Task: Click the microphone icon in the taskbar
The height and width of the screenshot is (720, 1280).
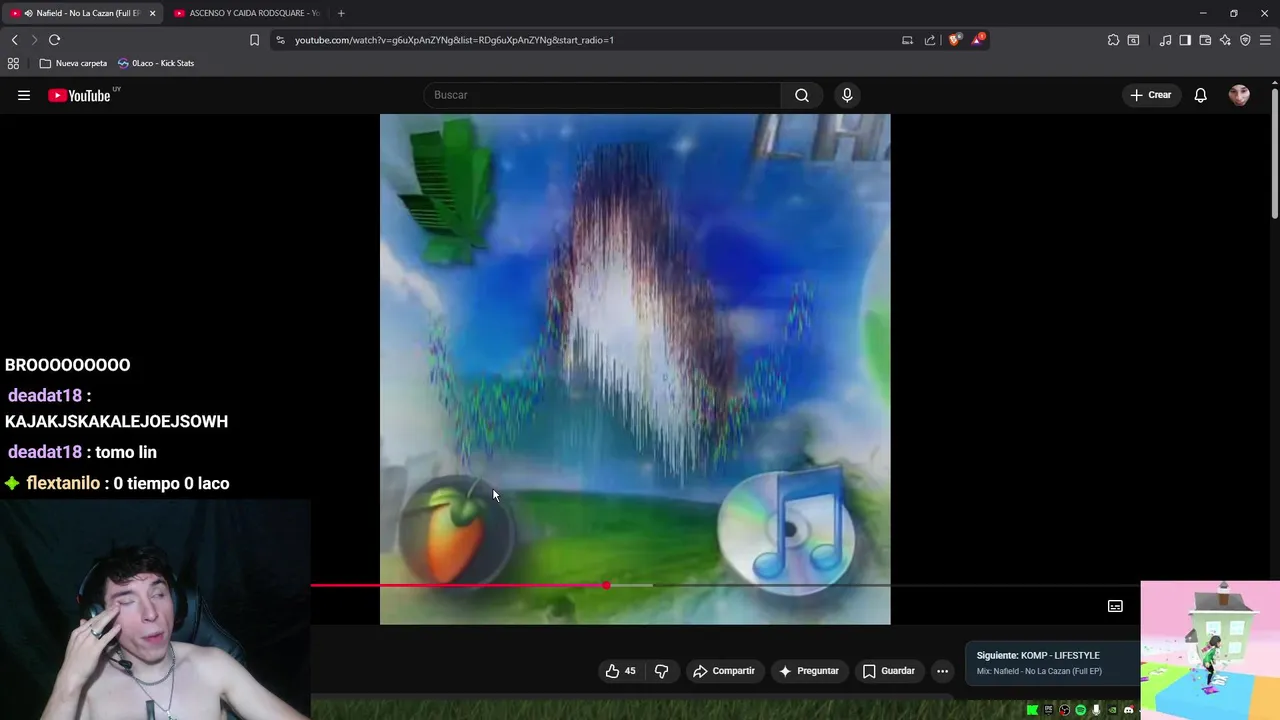Action: coord(1096,710)
